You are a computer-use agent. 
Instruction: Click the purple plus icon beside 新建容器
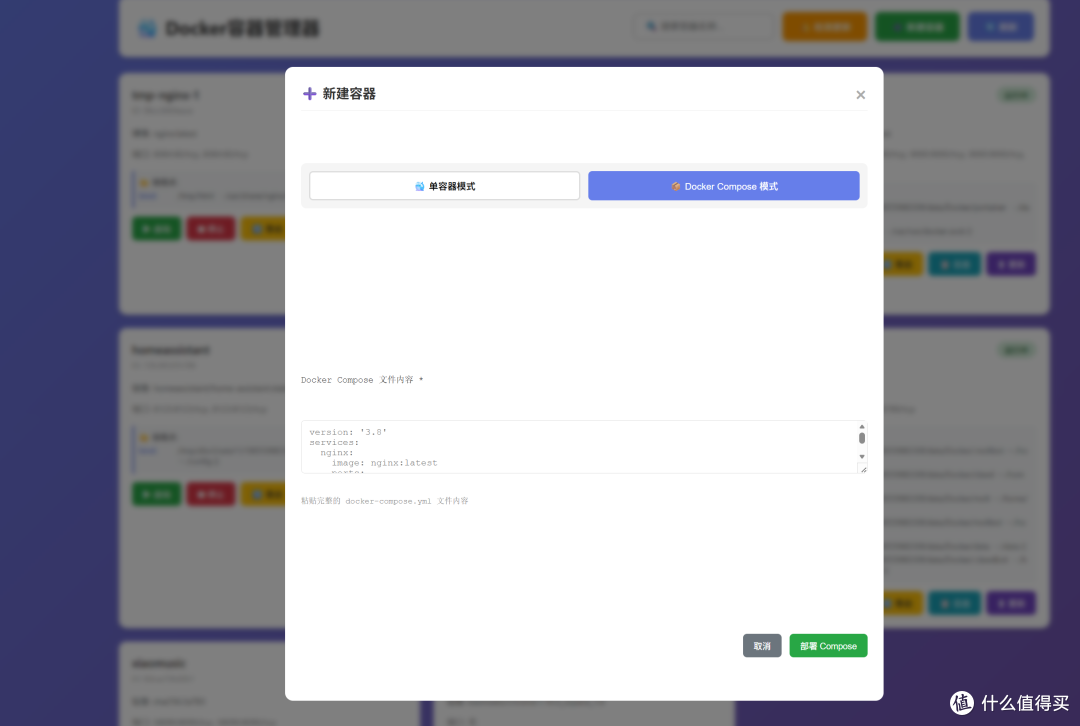310,94
